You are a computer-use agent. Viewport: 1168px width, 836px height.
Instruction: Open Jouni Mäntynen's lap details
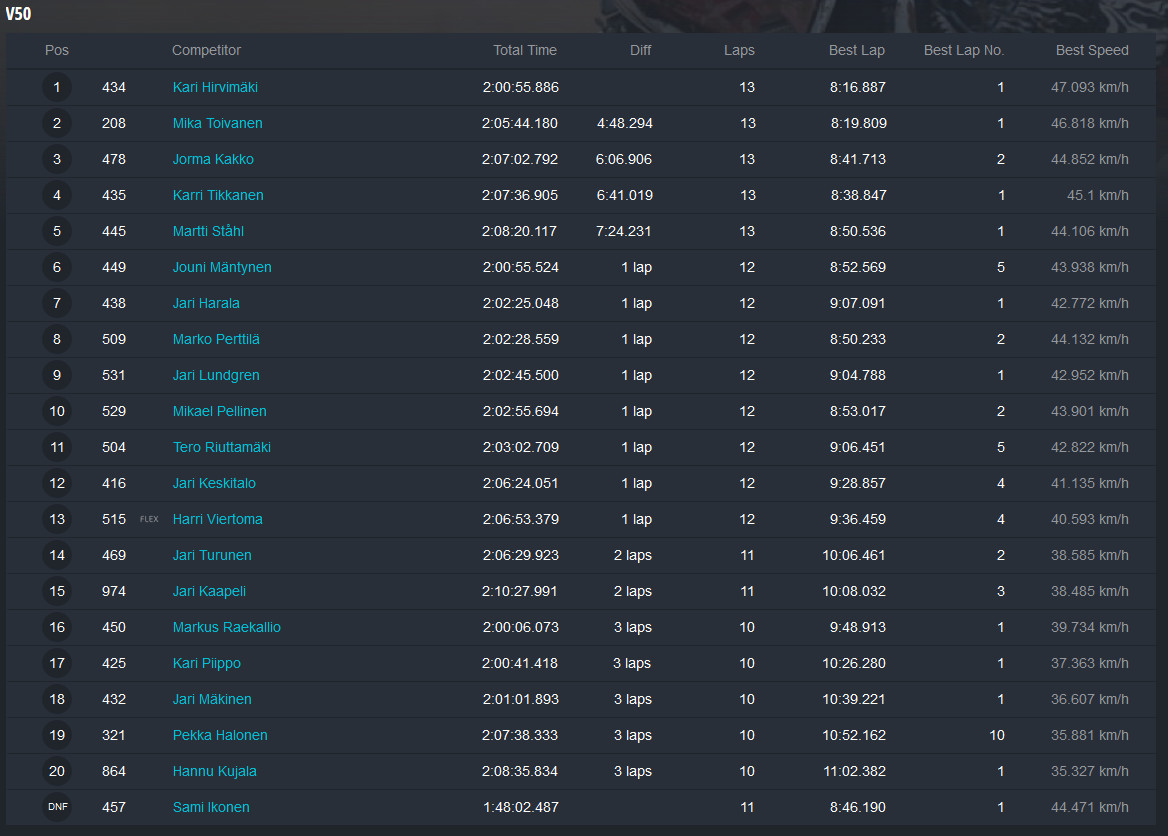click(x=222, y=267)
